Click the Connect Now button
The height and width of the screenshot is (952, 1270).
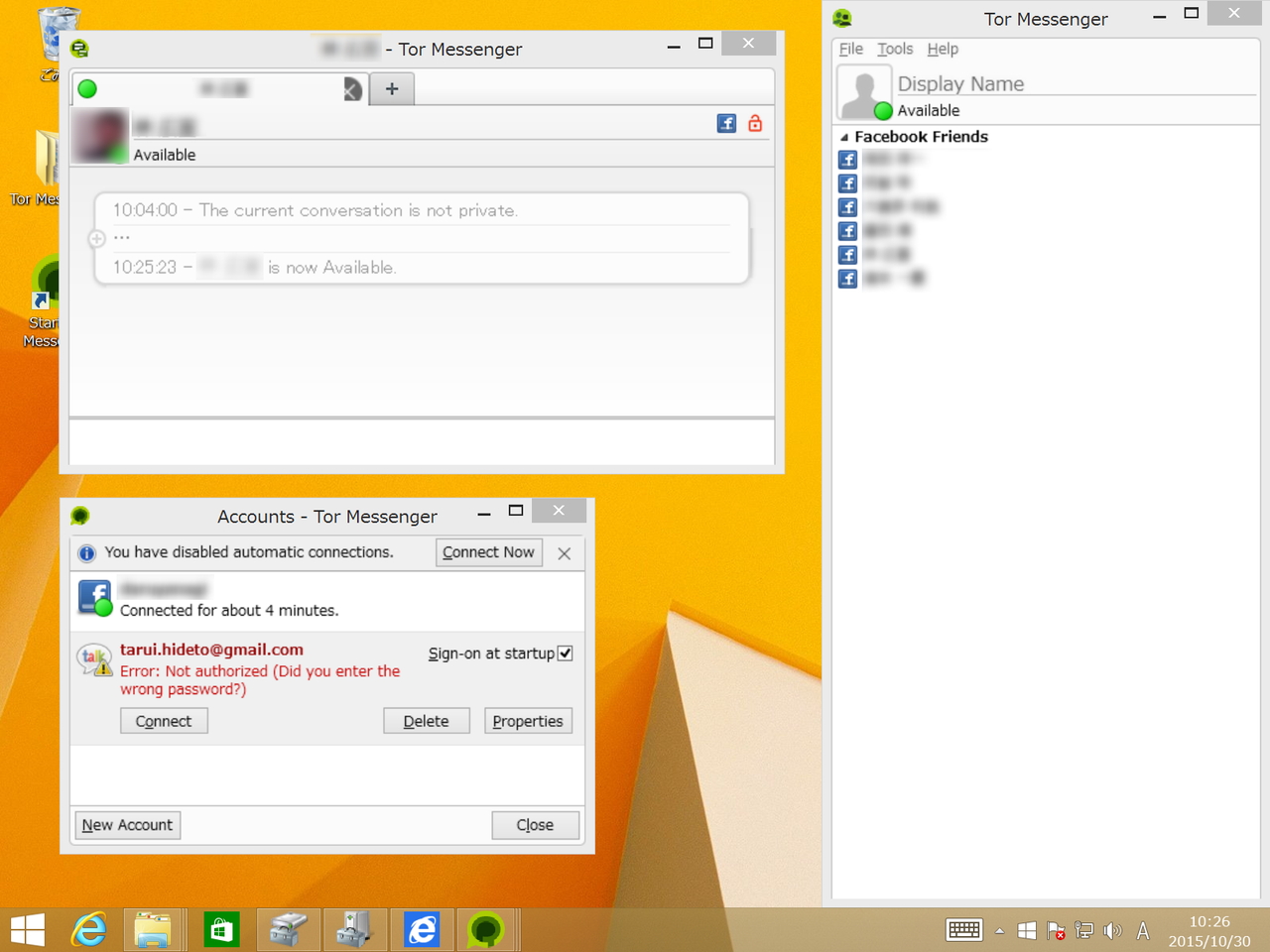tap(488, 552)
